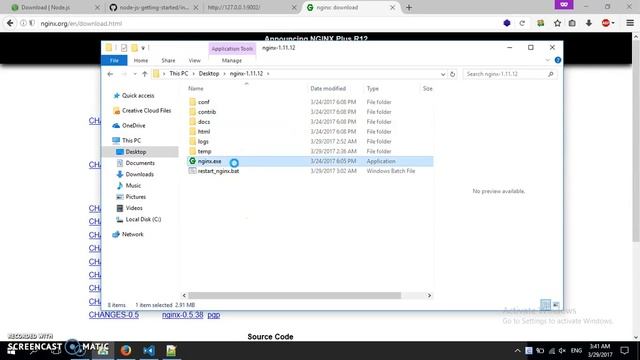Open the Home ribbon tab
The width and height of the screenshot is (640, 360).
141,60
